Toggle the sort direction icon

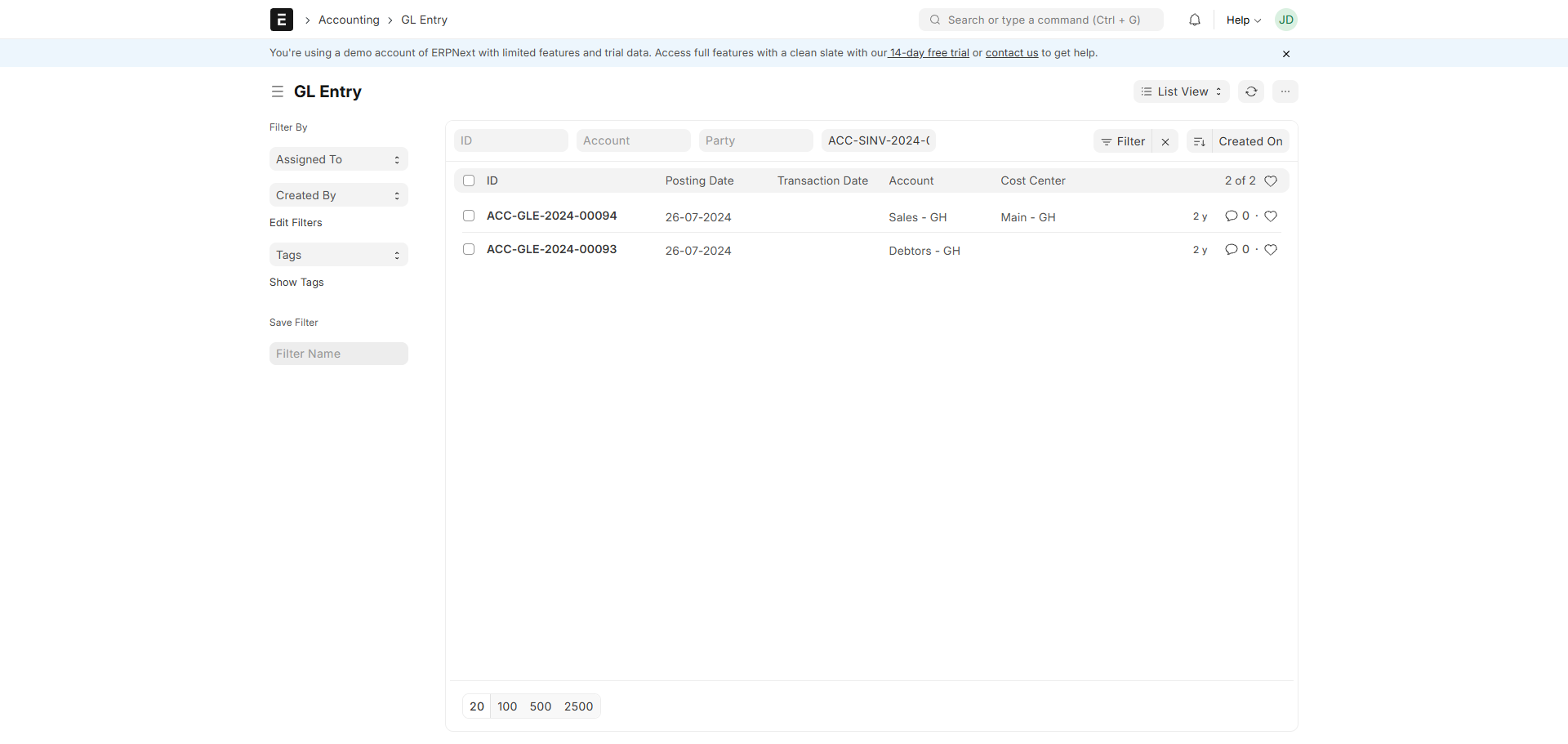[x=1199, y=141]
